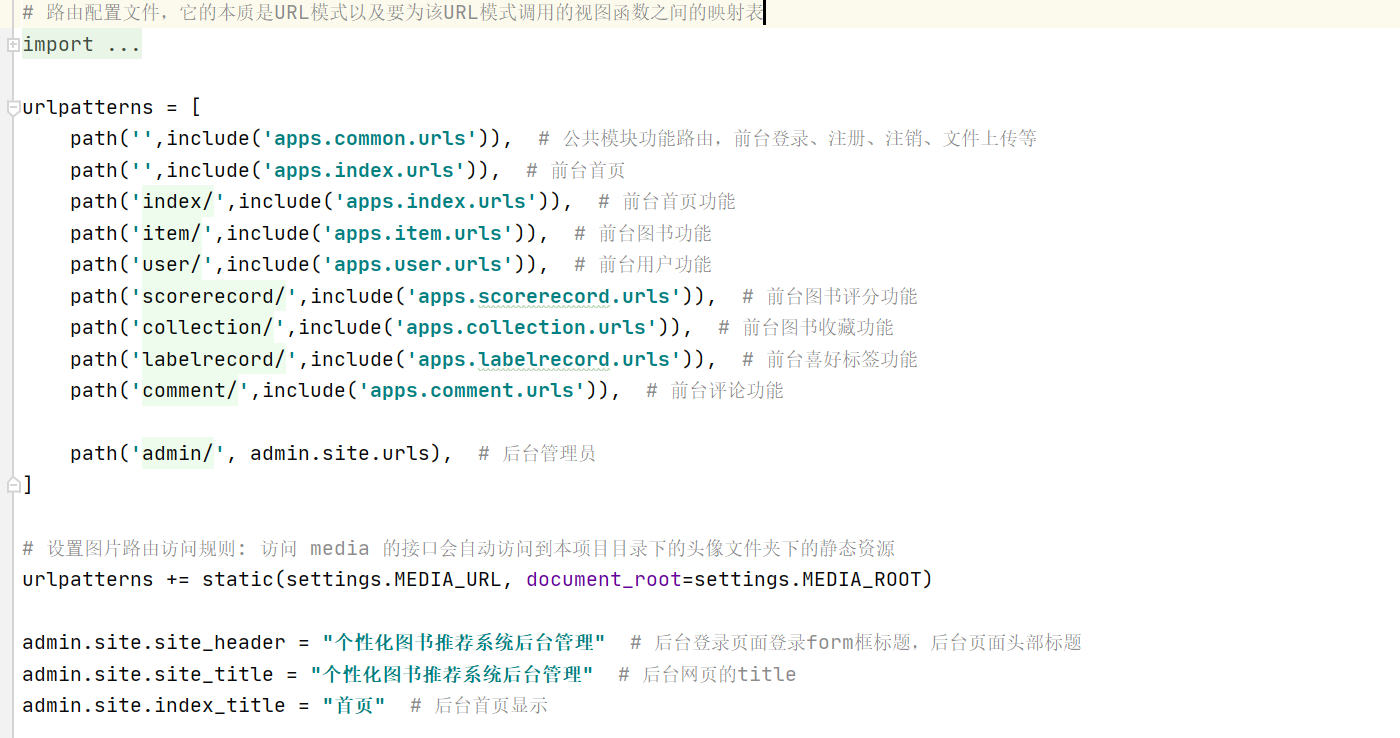Select the 'apps.index.urls' string beside comment 前台首页
Viewport: 1400px width, 738px height.
[x=364, y=171]
